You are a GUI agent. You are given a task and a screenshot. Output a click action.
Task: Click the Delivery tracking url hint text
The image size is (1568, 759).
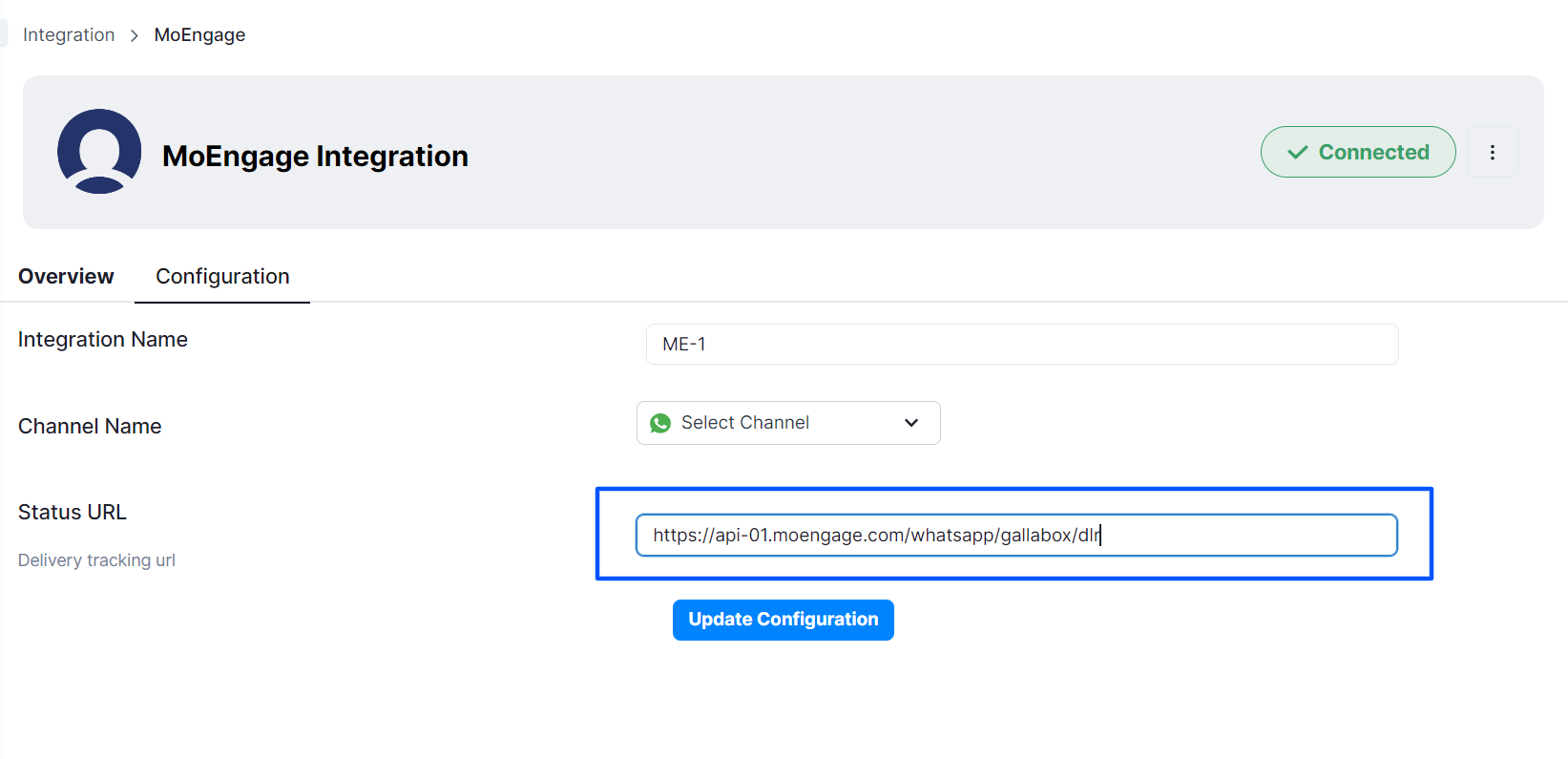(96, 560)
